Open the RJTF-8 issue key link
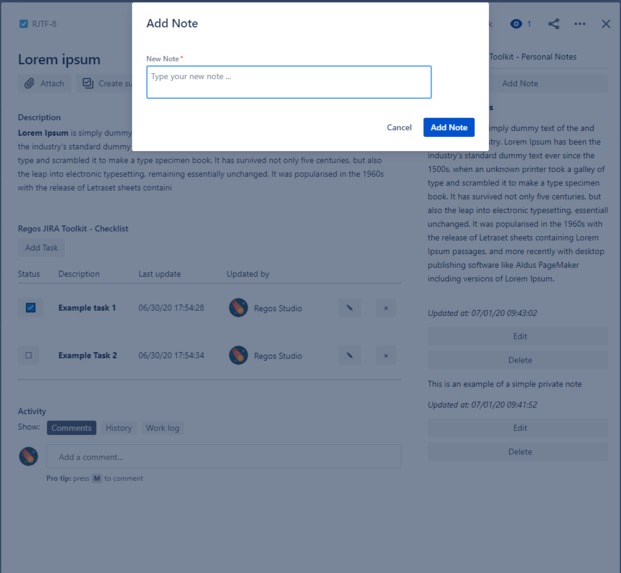This screenshot has width=621, height=573. click(x=44, y=24)
